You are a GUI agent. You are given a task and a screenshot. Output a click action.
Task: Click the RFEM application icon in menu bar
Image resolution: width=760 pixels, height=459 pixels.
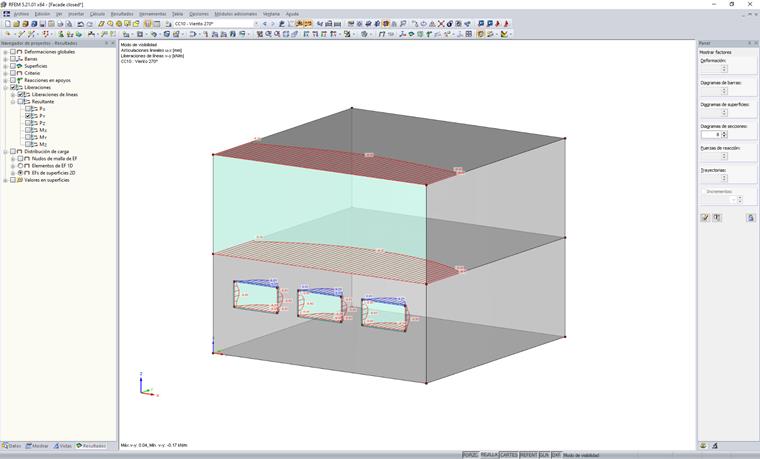(7, 14)
